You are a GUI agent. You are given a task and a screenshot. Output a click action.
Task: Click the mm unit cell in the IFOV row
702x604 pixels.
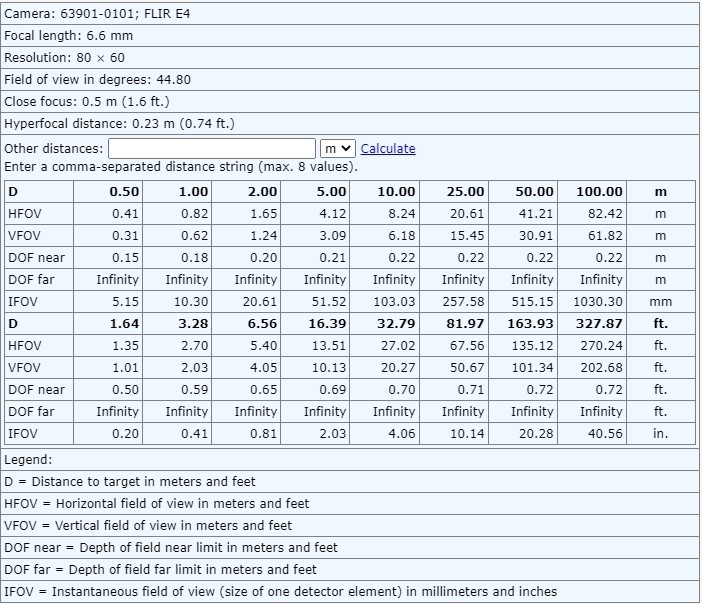[660, 301]
